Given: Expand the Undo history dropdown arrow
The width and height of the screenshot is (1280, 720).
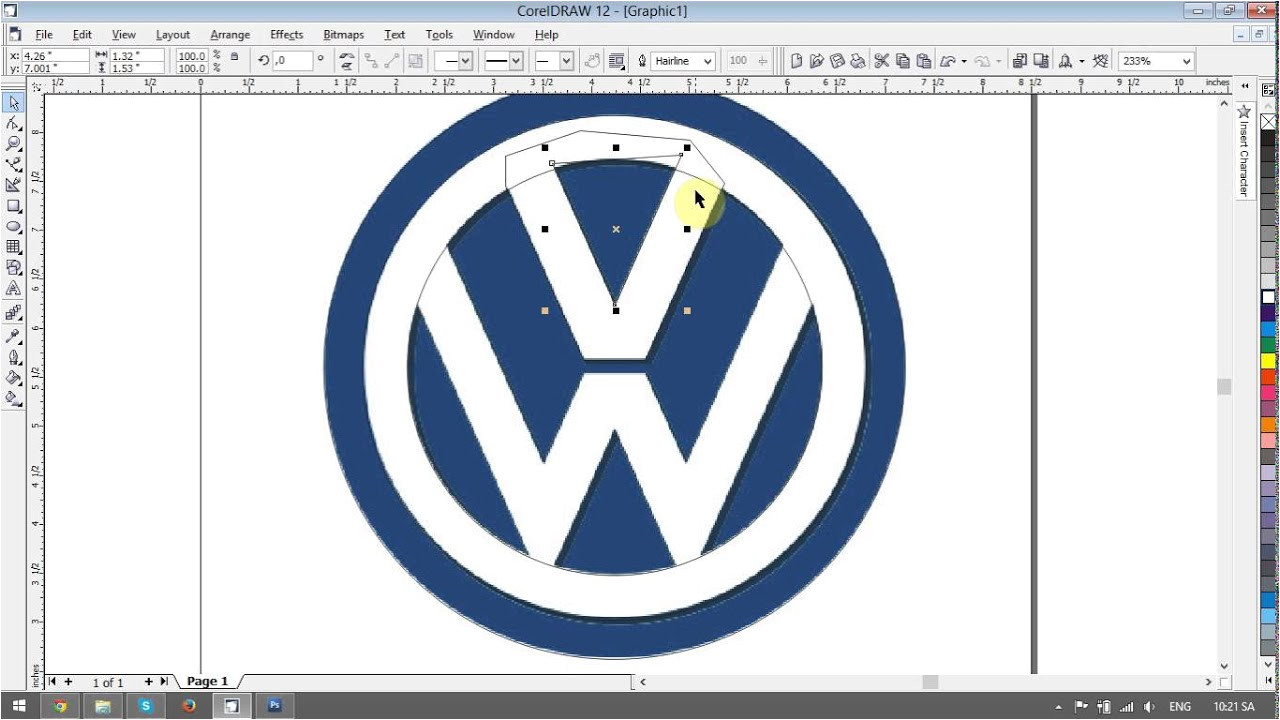Looking at the screenshot, I should click(963, 61).
